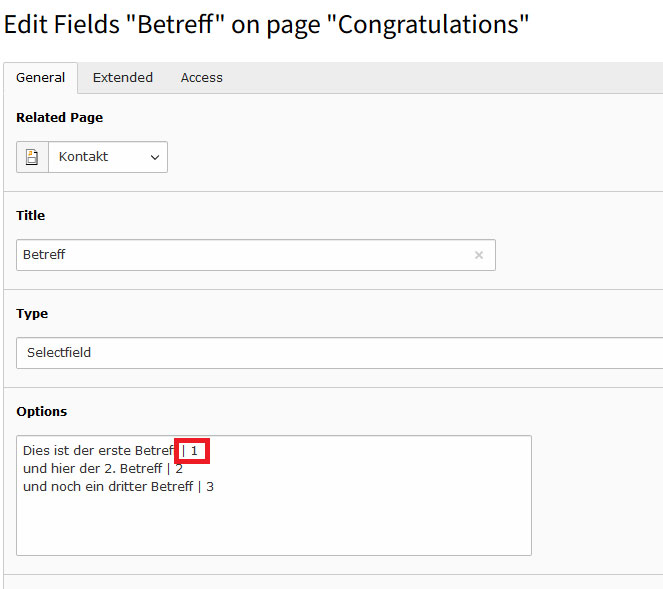
Task: Click the "Related Page" field label
Action: (x=59, y=117)
